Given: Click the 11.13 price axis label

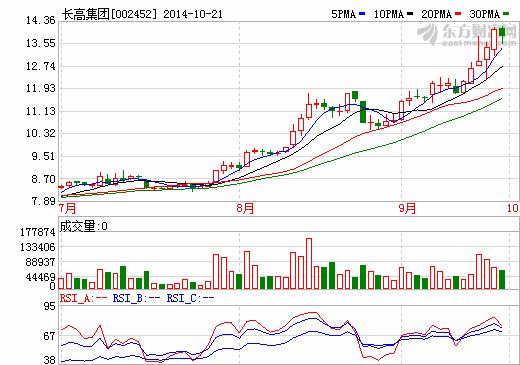Looking at the screenshot, I should (40, 111).
